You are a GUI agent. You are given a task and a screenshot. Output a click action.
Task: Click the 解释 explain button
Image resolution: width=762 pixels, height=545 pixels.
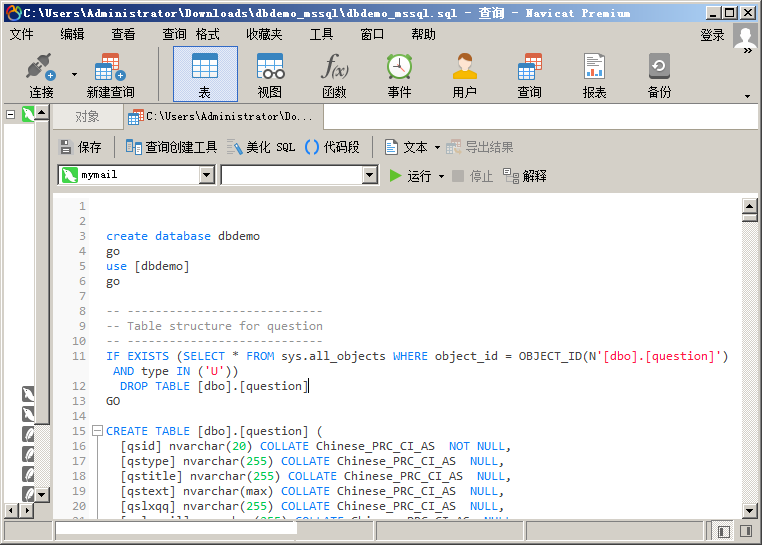coord(525,176)
